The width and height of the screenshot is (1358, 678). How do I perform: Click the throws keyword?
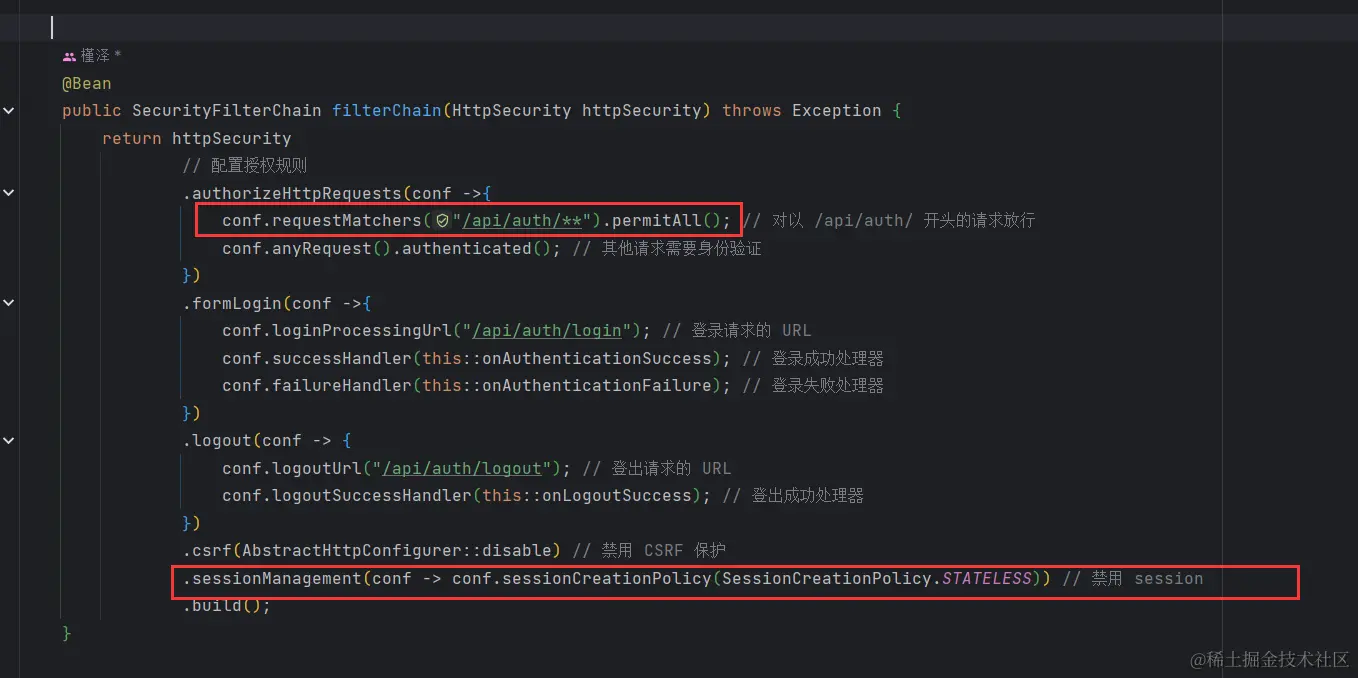click(752, 111)
